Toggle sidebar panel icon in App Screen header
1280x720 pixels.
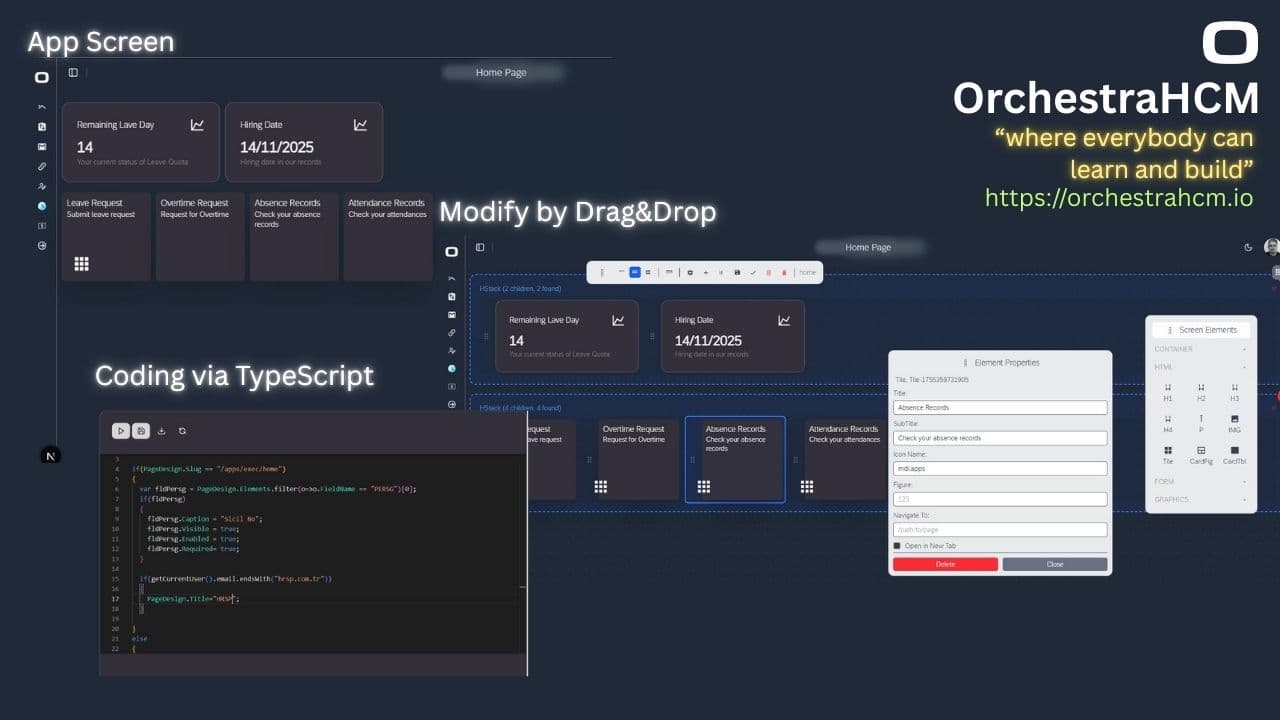click(73, 73)
